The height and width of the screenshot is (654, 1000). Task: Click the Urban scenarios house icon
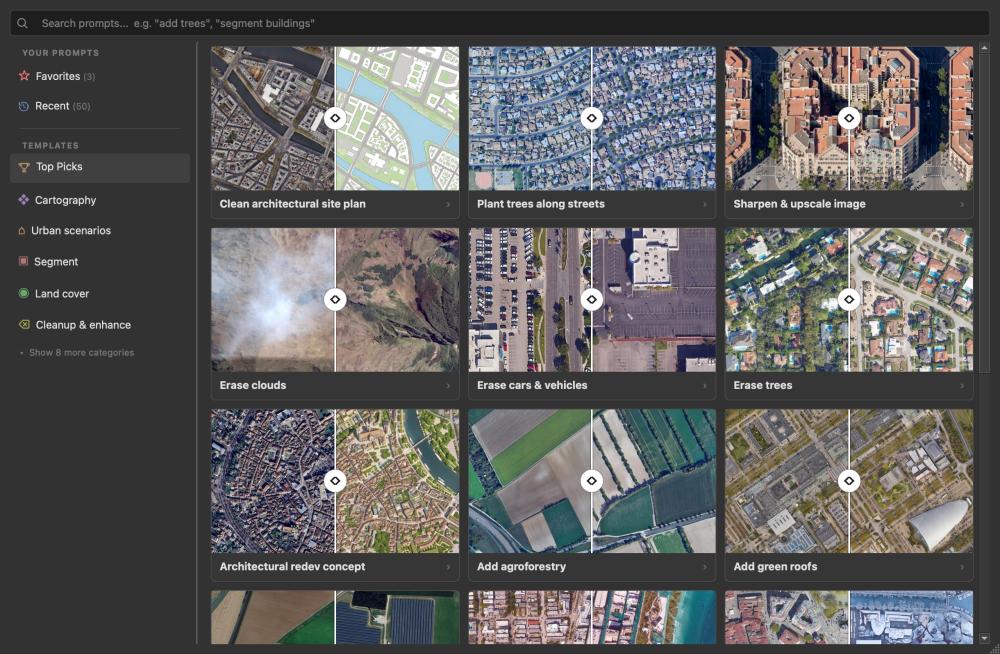coord(22,230)
